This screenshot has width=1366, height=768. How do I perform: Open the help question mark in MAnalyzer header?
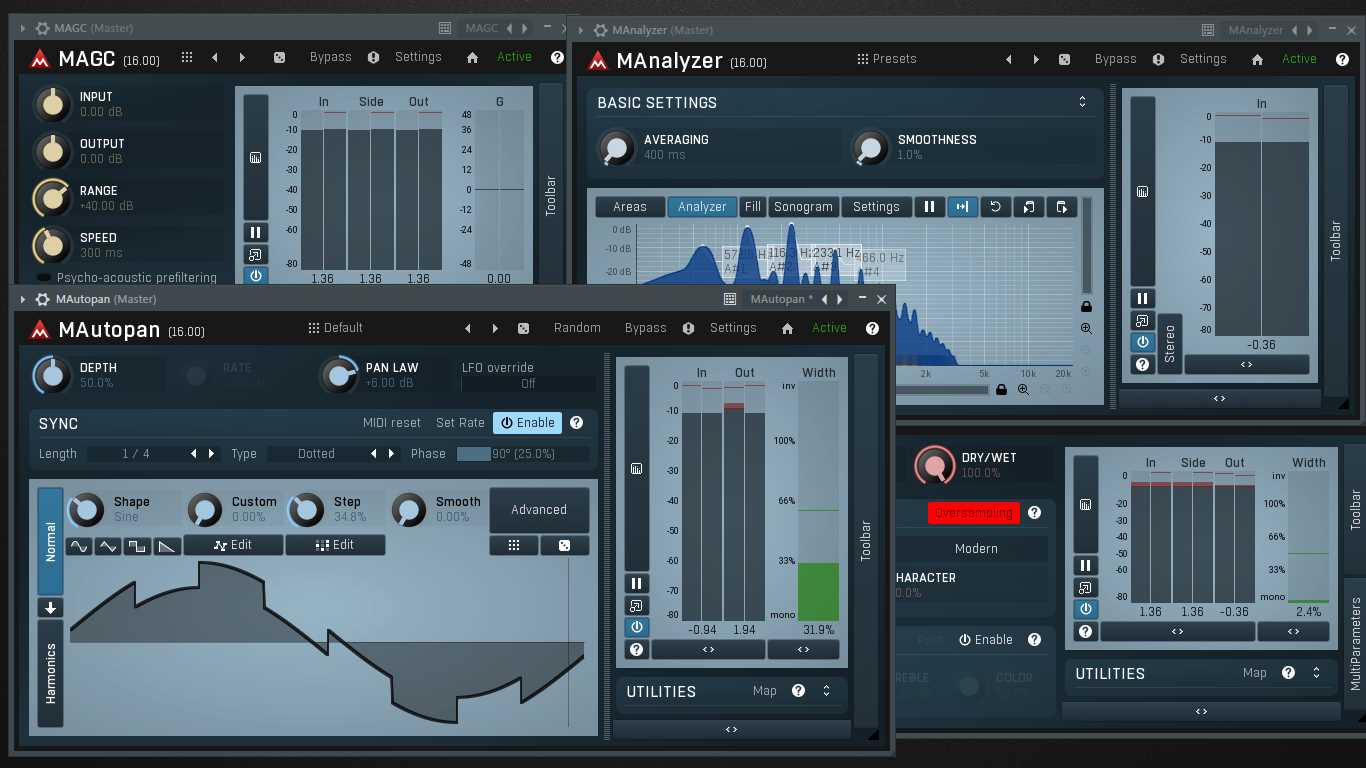click(1342, 59)
